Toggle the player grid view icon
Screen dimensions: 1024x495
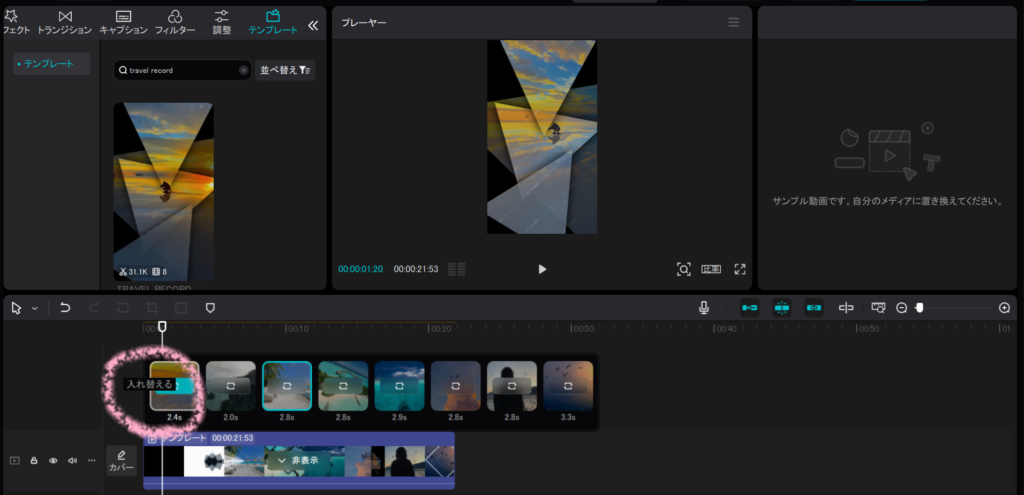[x=456, y=269]
